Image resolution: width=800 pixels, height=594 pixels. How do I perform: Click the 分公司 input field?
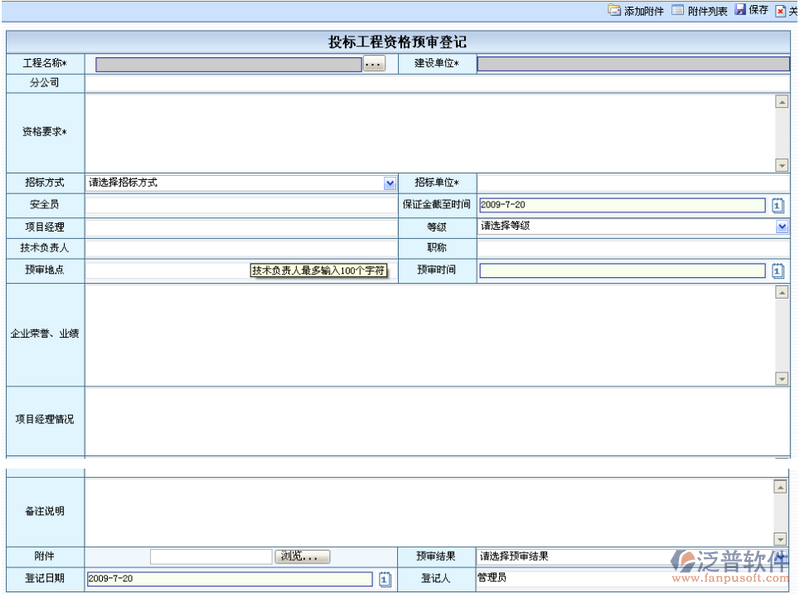tap(400, 83)
